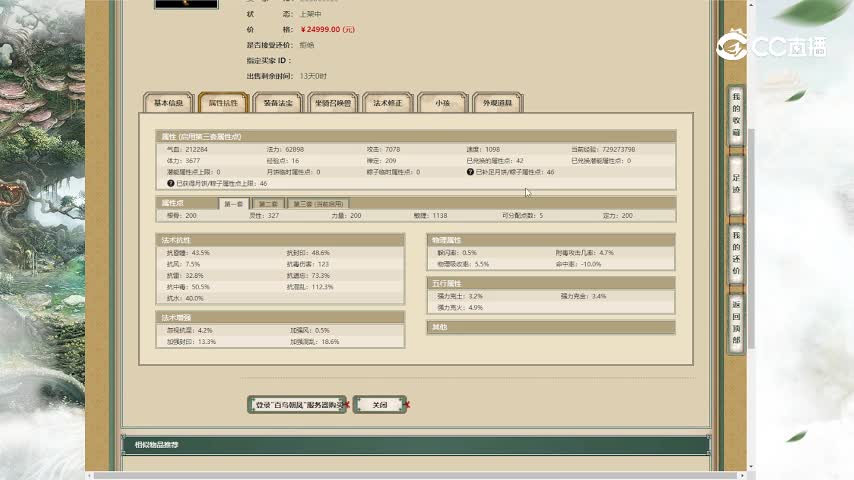Click the 关闭 button
The width and height of the screenshot is (854, 480).
[380, 405]
